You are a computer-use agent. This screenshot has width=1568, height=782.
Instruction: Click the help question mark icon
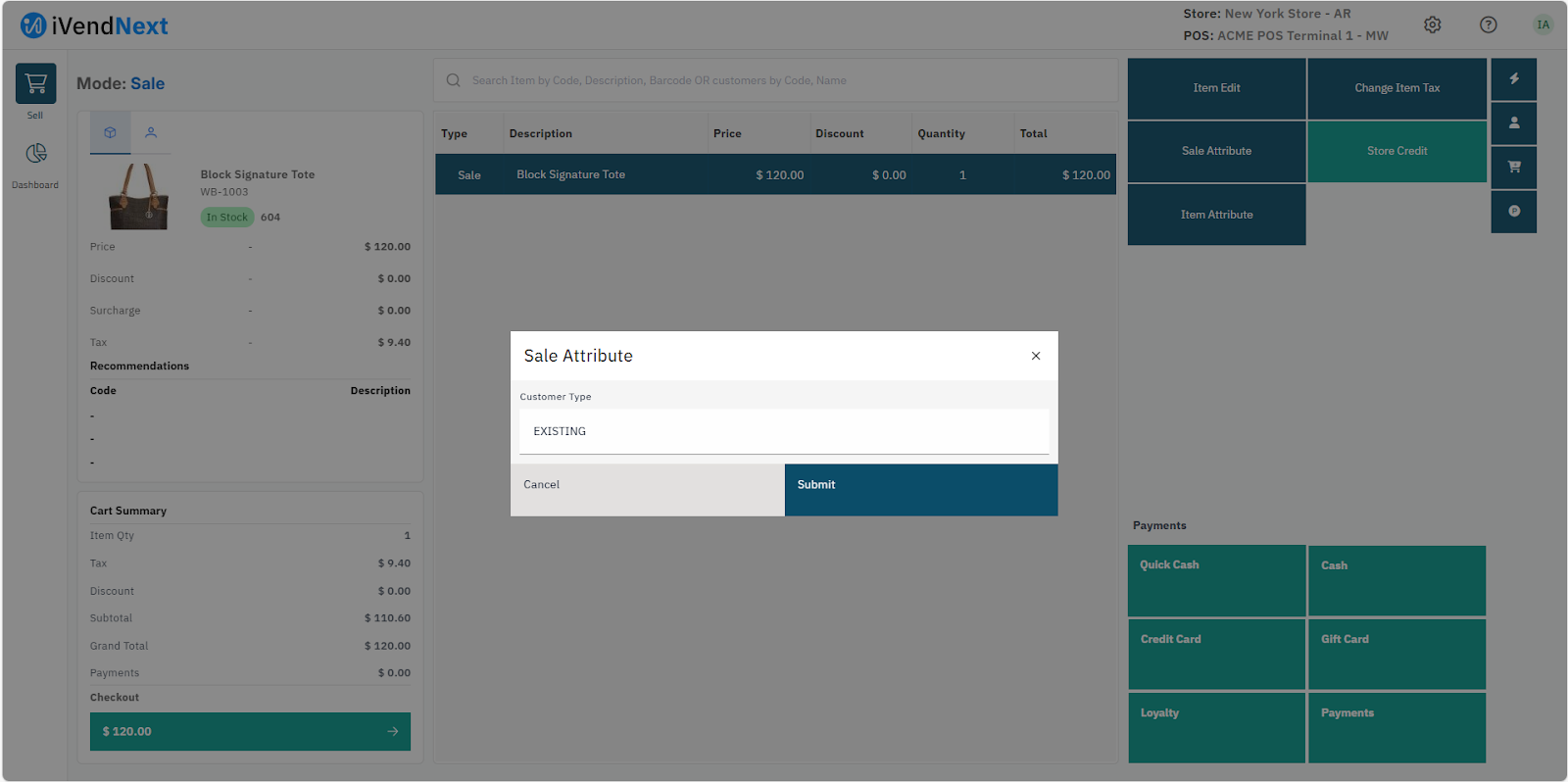coord(1488,25)
